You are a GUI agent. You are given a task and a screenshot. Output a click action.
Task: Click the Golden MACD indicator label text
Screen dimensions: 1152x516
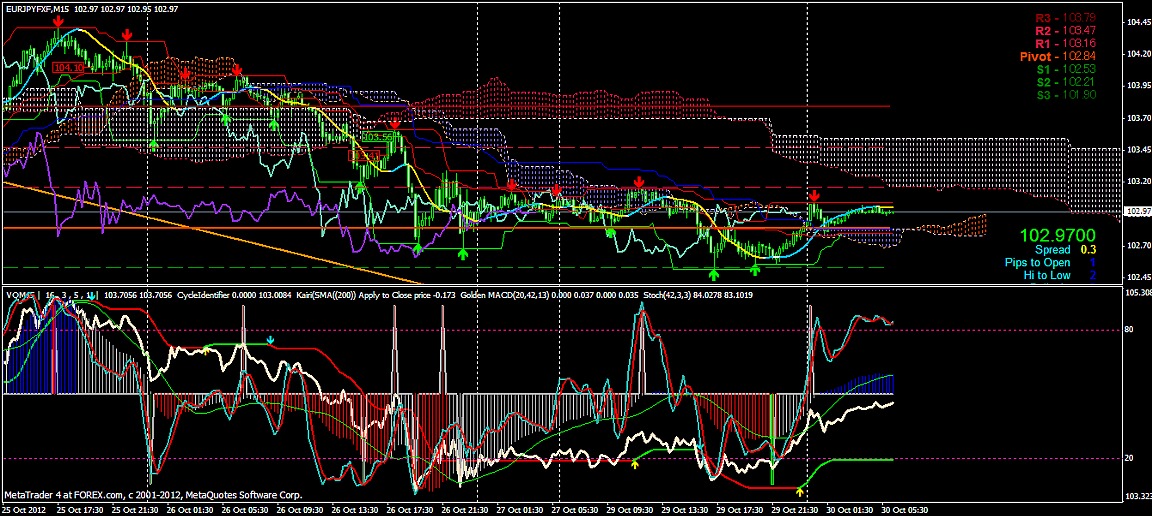tap(507, 296)
